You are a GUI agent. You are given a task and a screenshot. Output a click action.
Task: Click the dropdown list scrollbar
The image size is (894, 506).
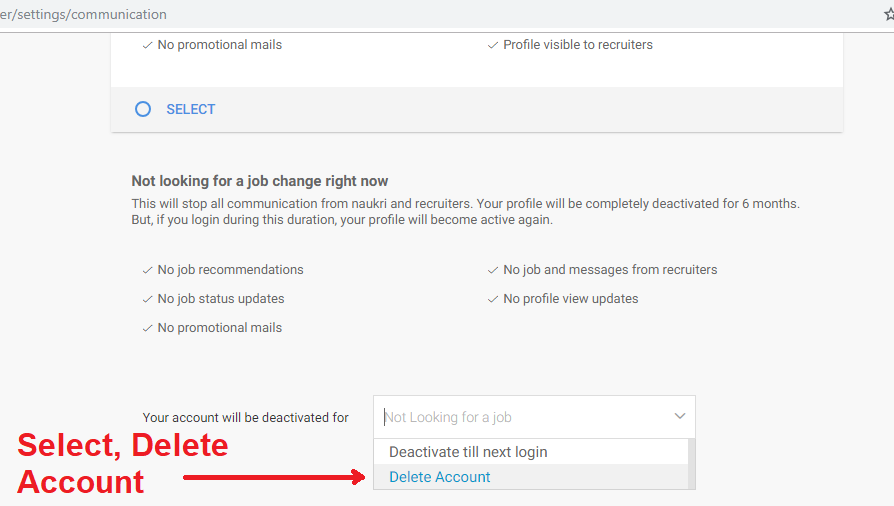[x=692, y=464]
